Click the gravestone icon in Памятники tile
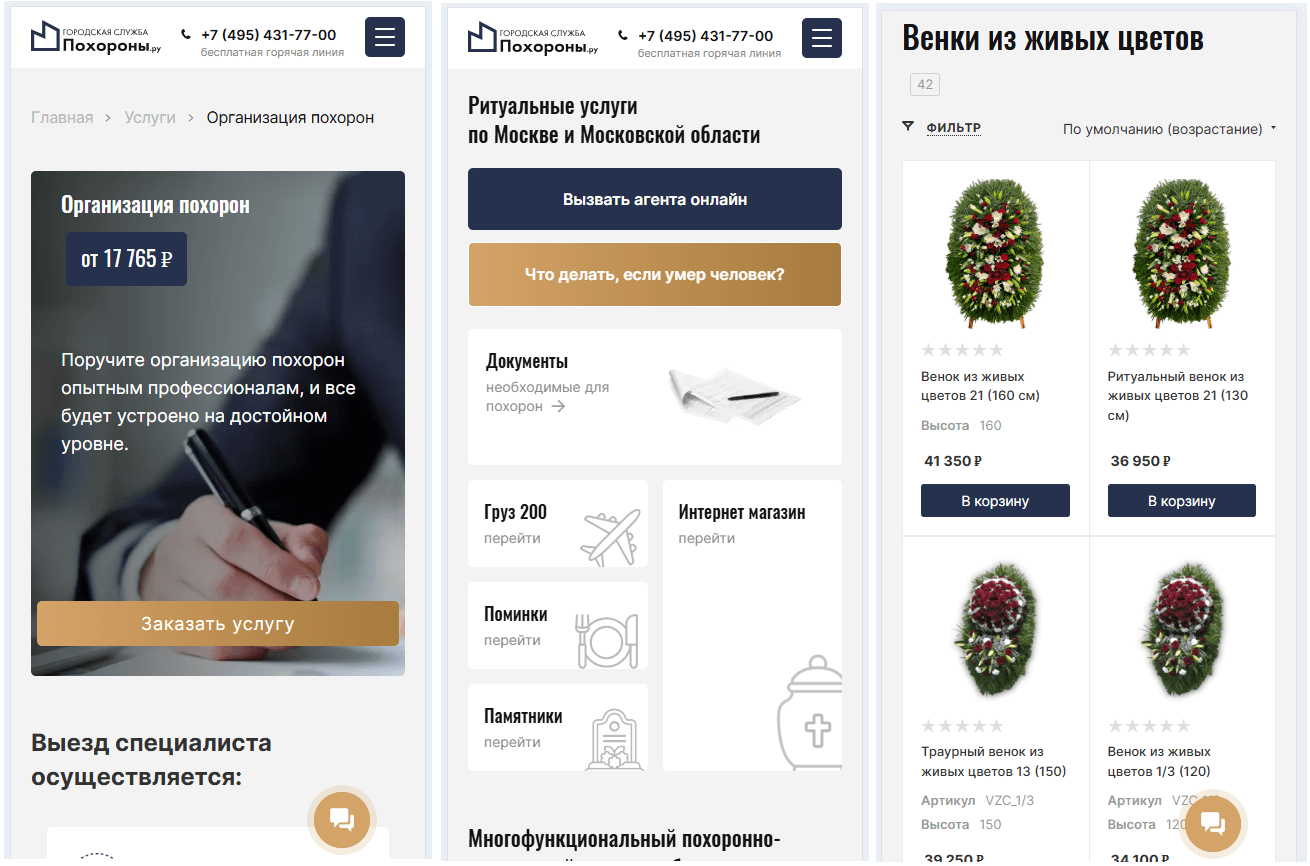 [614, 740]
